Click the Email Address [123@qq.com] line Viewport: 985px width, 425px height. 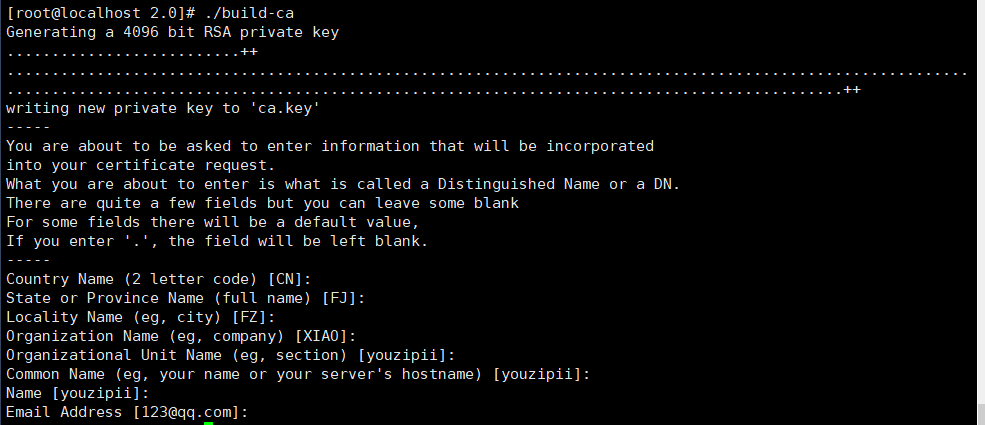coord(128,412)
